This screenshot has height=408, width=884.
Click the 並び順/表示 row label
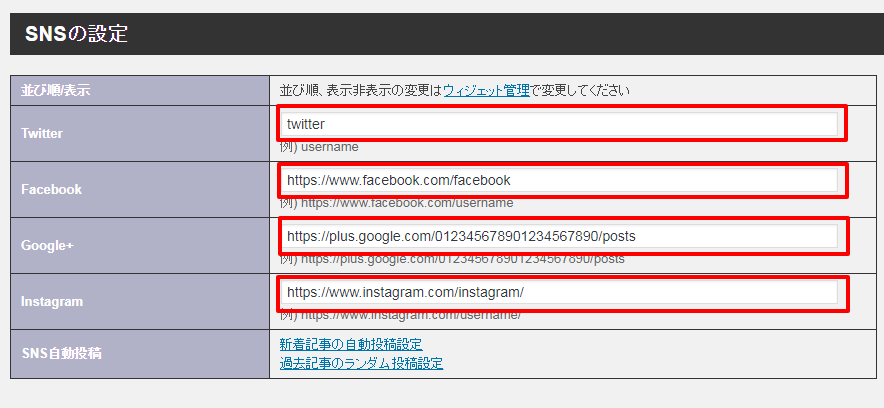tap(55, 91)
